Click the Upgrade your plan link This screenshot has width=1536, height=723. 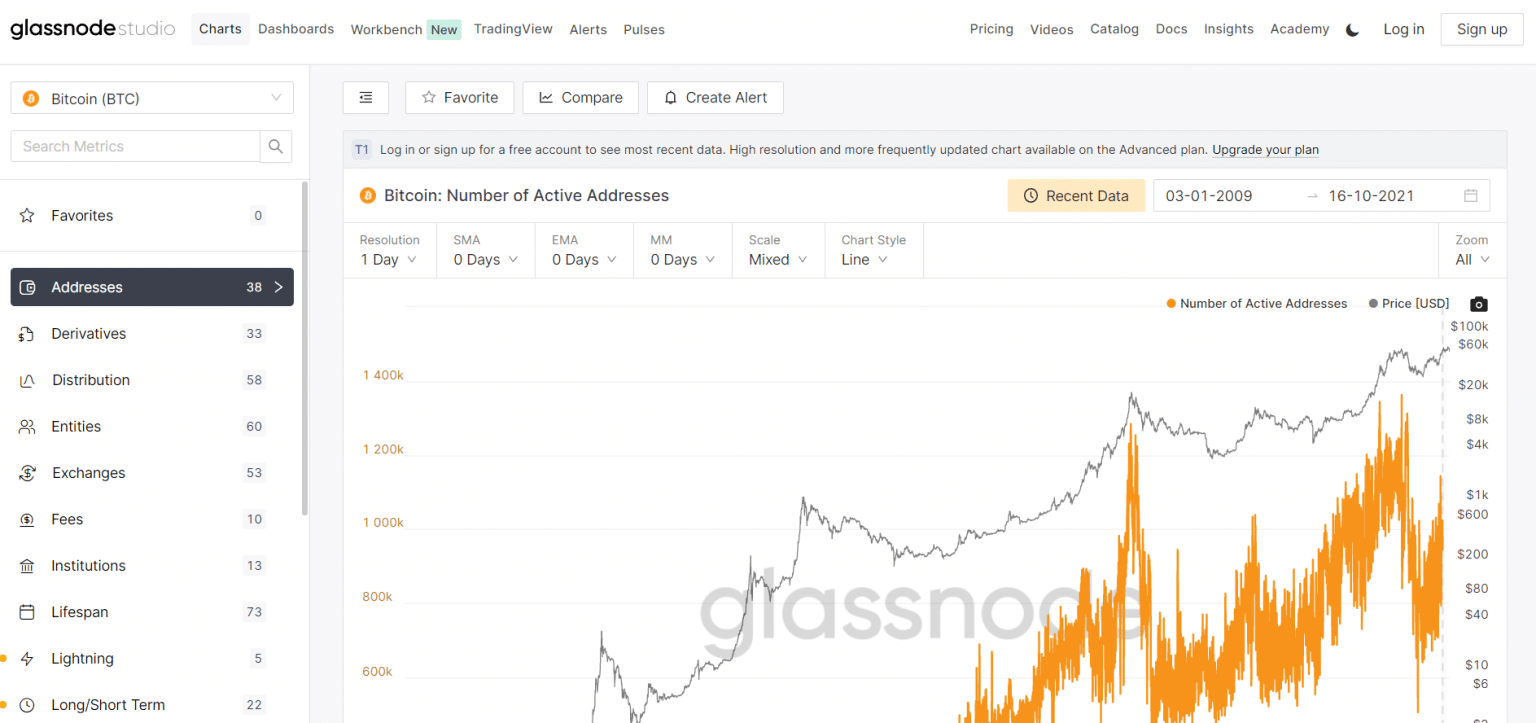point(1265,149)
